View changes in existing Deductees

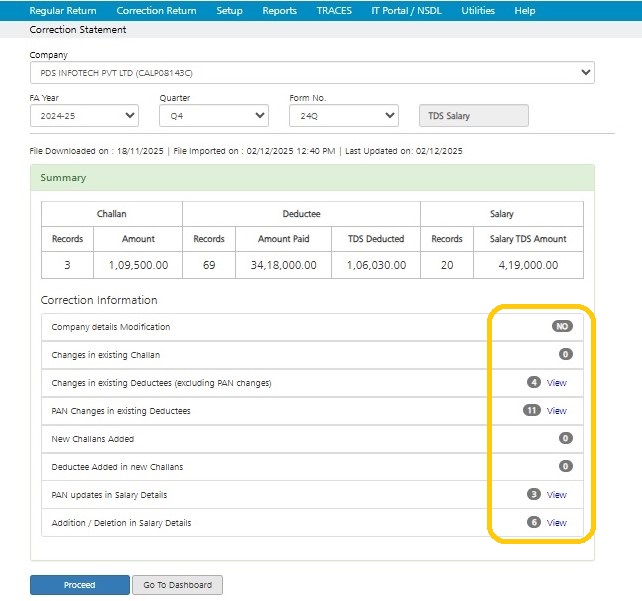click(556, 383)
